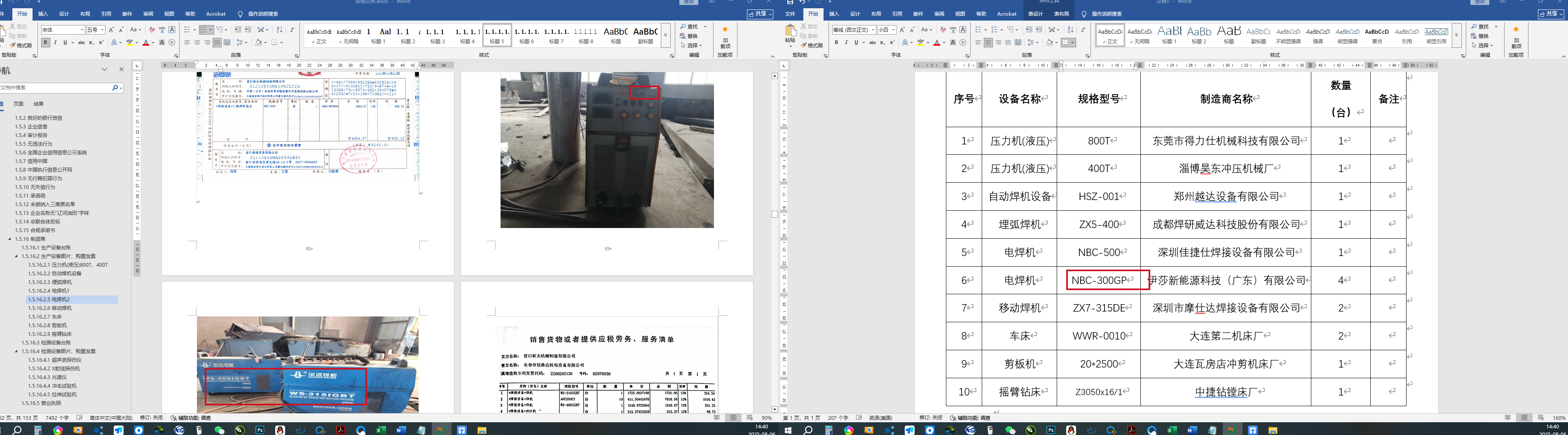This screenshot has height=435, width=1568.
Task: Align text right in right Word window
Action: point(998,42)
